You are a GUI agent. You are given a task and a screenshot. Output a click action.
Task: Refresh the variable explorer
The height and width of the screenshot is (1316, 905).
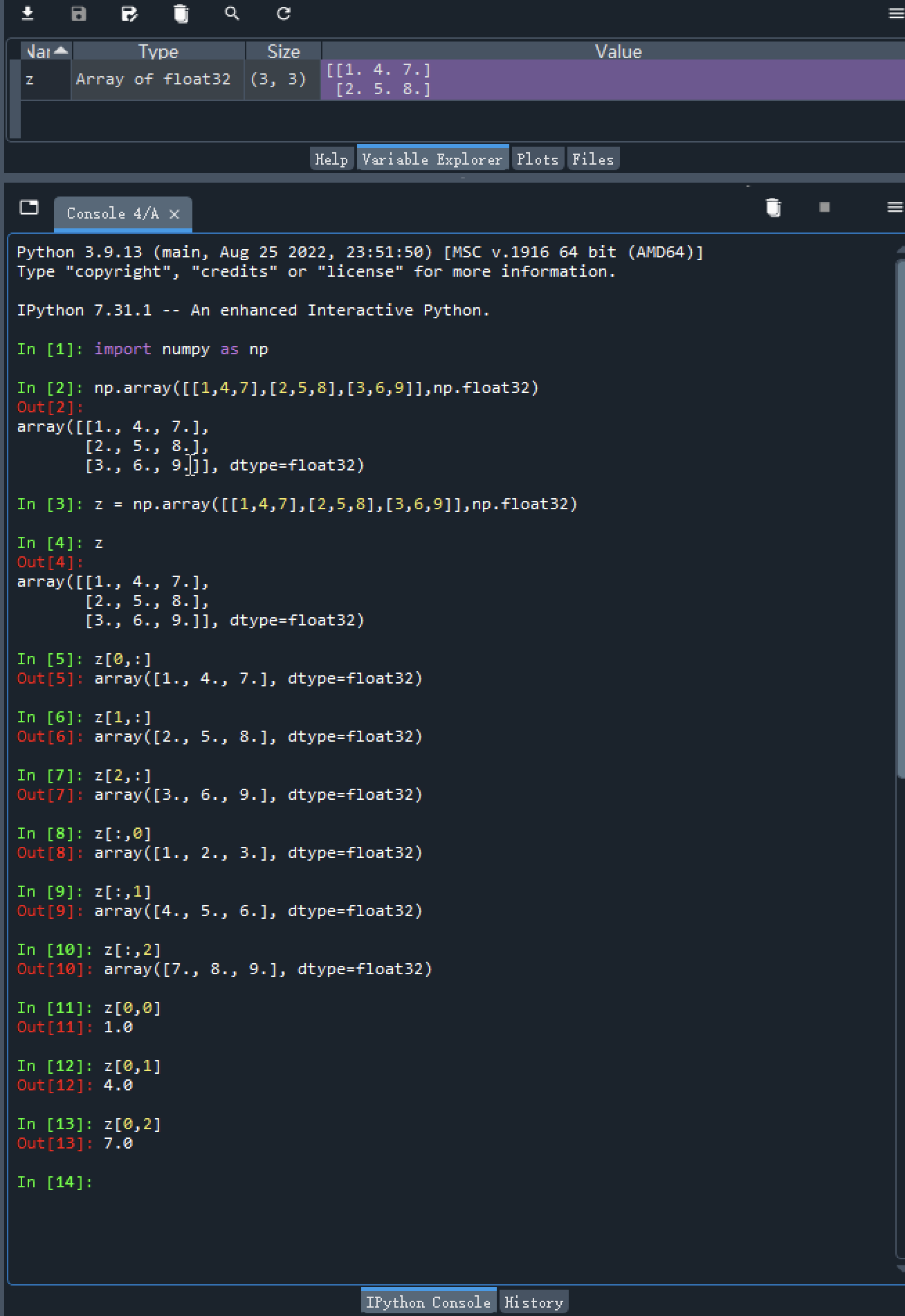click(284, 14)
